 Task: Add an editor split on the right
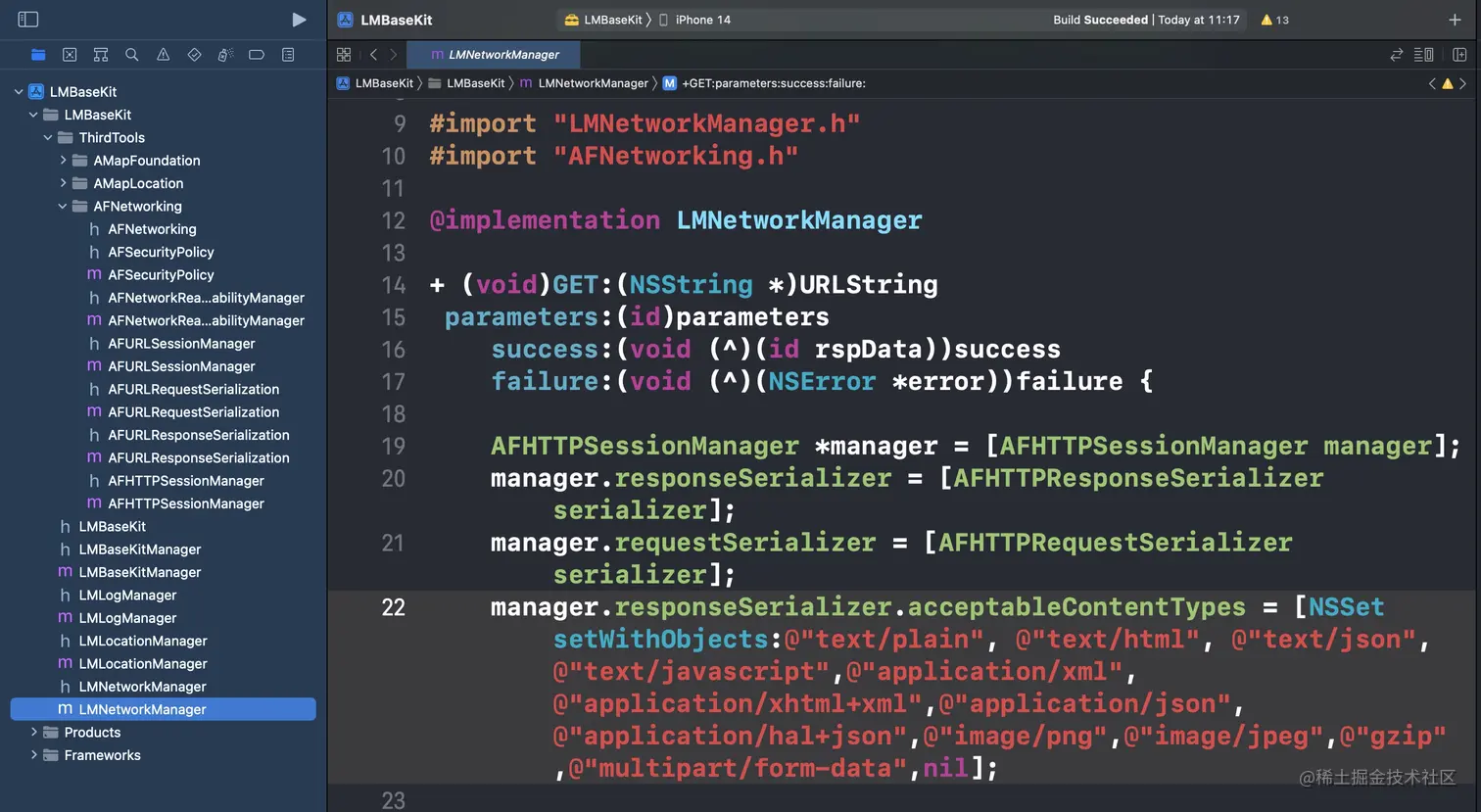1459,55
